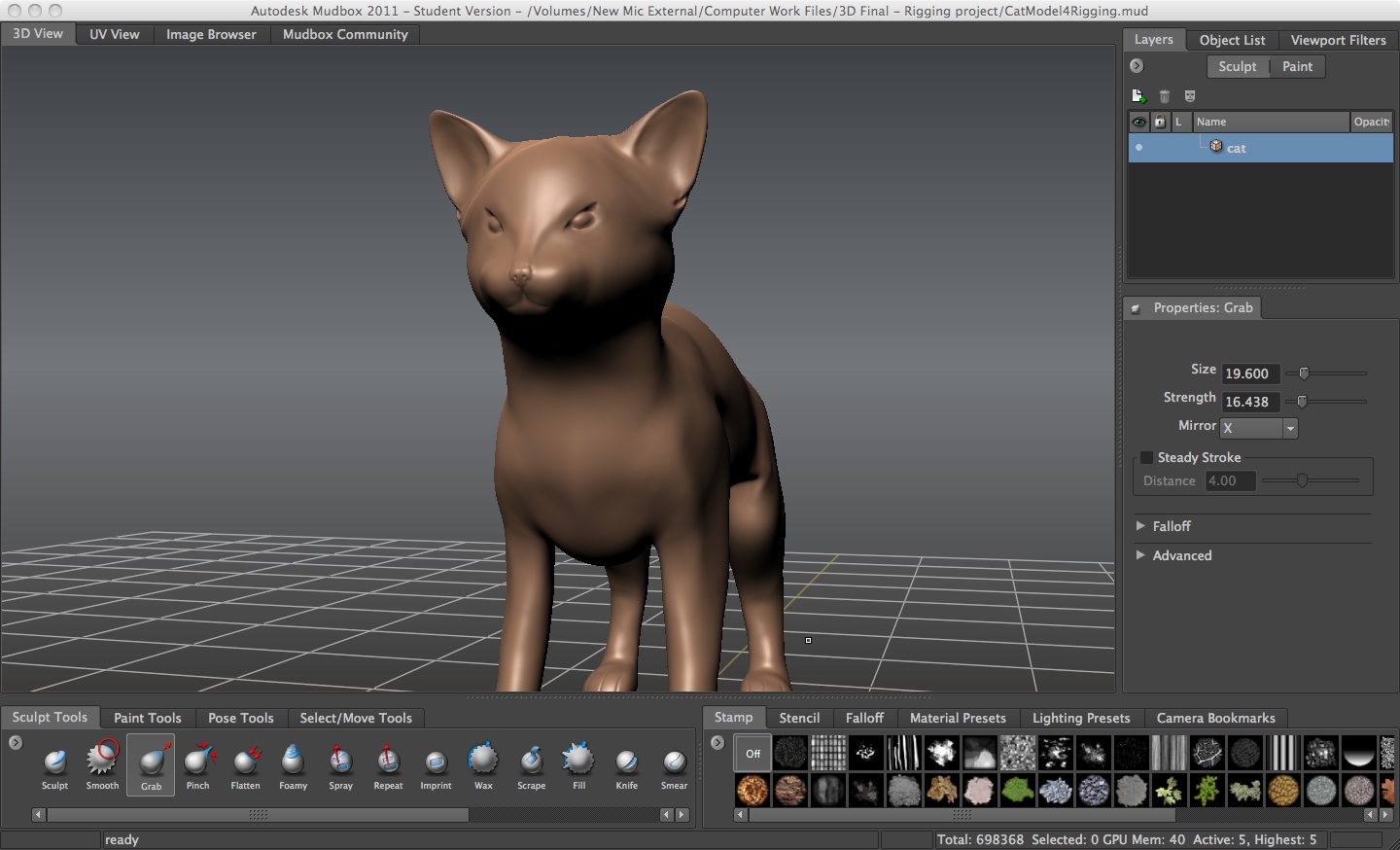Screen dimensions: 1400x850
Task: Click the new layer icon
Action: click(1137, 95)
